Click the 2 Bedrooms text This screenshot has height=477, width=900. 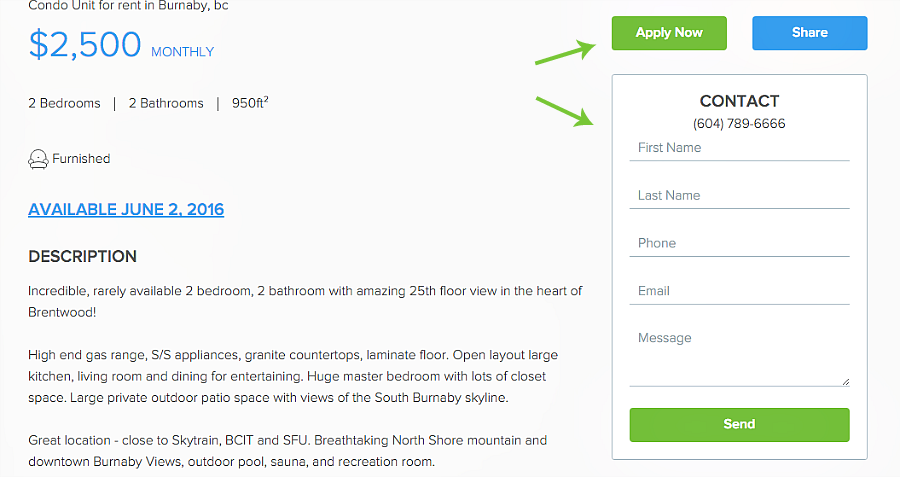click(x=64, y=103)
